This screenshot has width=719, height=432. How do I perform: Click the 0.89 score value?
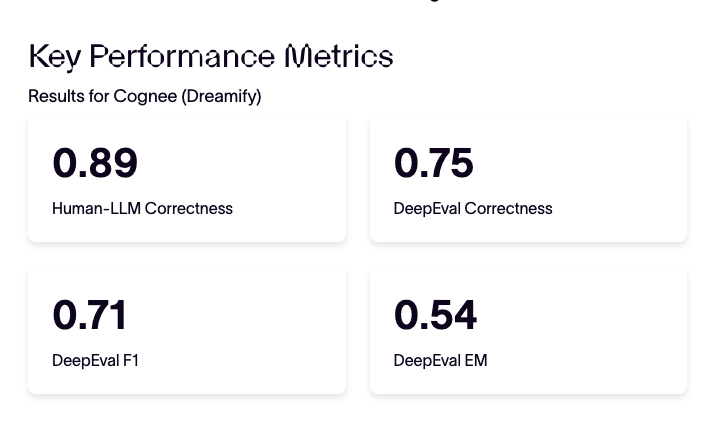[x=95, y=163]
